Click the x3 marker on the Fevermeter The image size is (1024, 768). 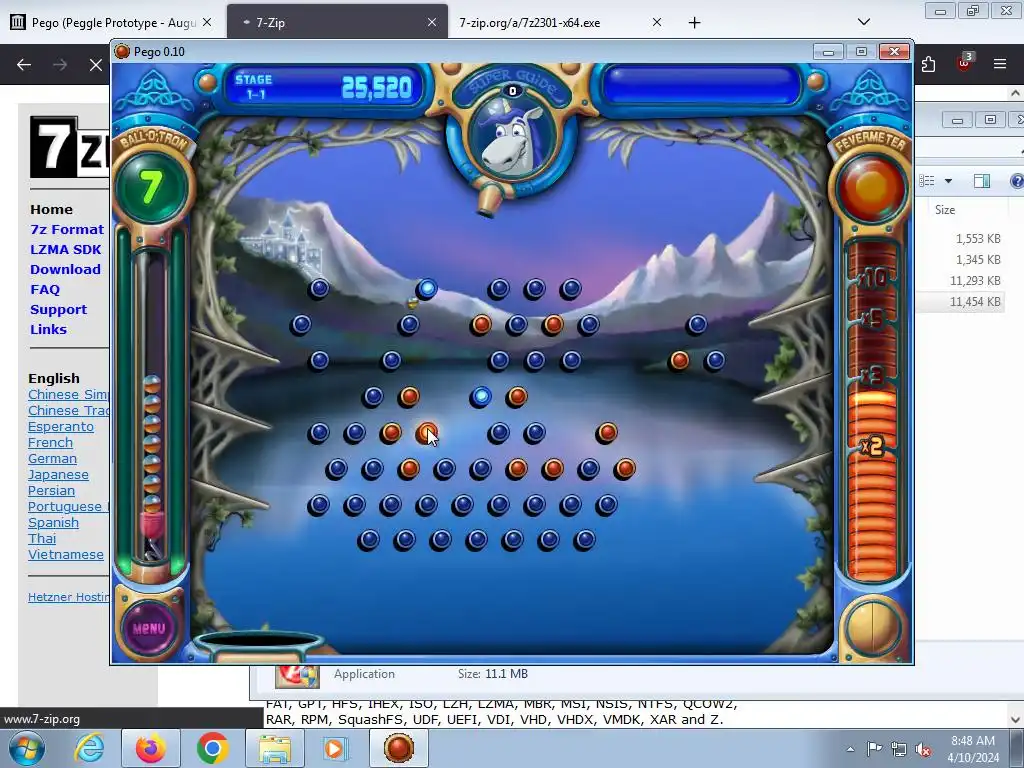pos(872,376)
